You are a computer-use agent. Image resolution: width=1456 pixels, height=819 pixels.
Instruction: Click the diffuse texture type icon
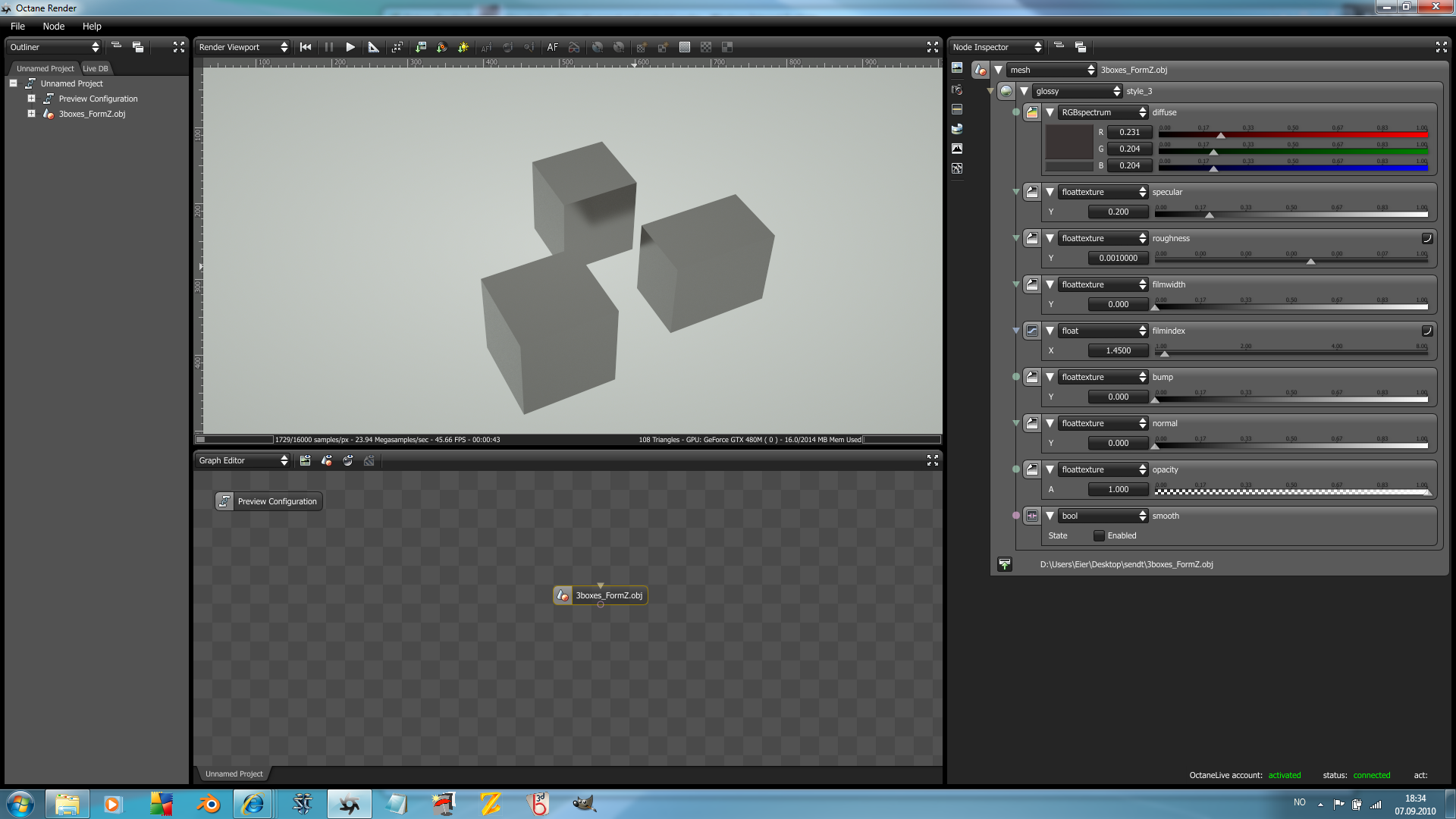point(1032,112)
